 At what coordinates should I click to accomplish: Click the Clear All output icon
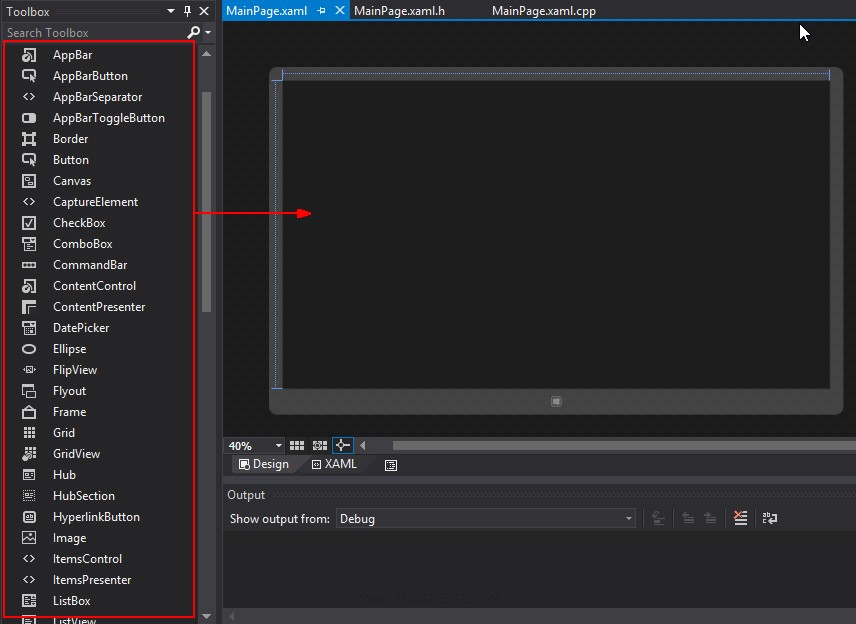[740, 518]
